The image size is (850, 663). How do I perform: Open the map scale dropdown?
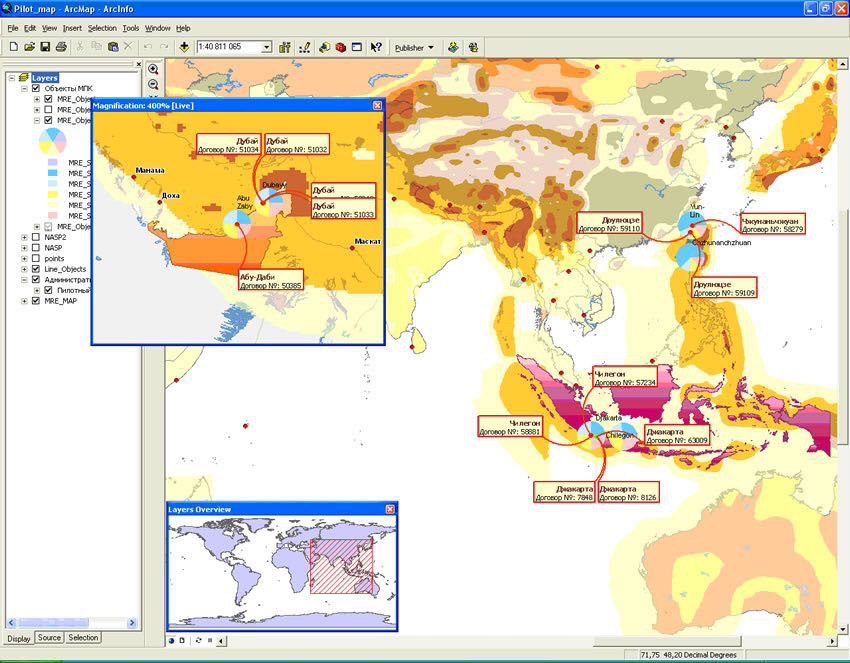coord(266,47)
